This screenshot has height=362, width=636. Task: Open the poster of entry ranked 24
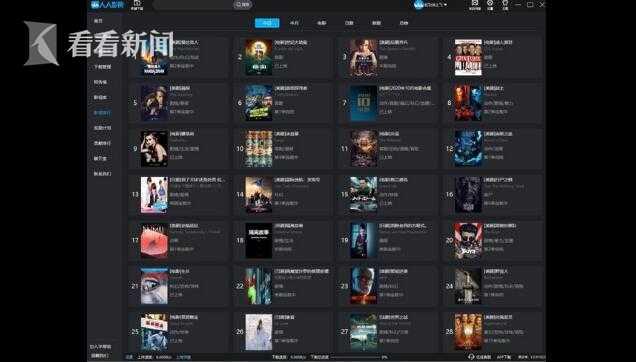click(468, 286)
